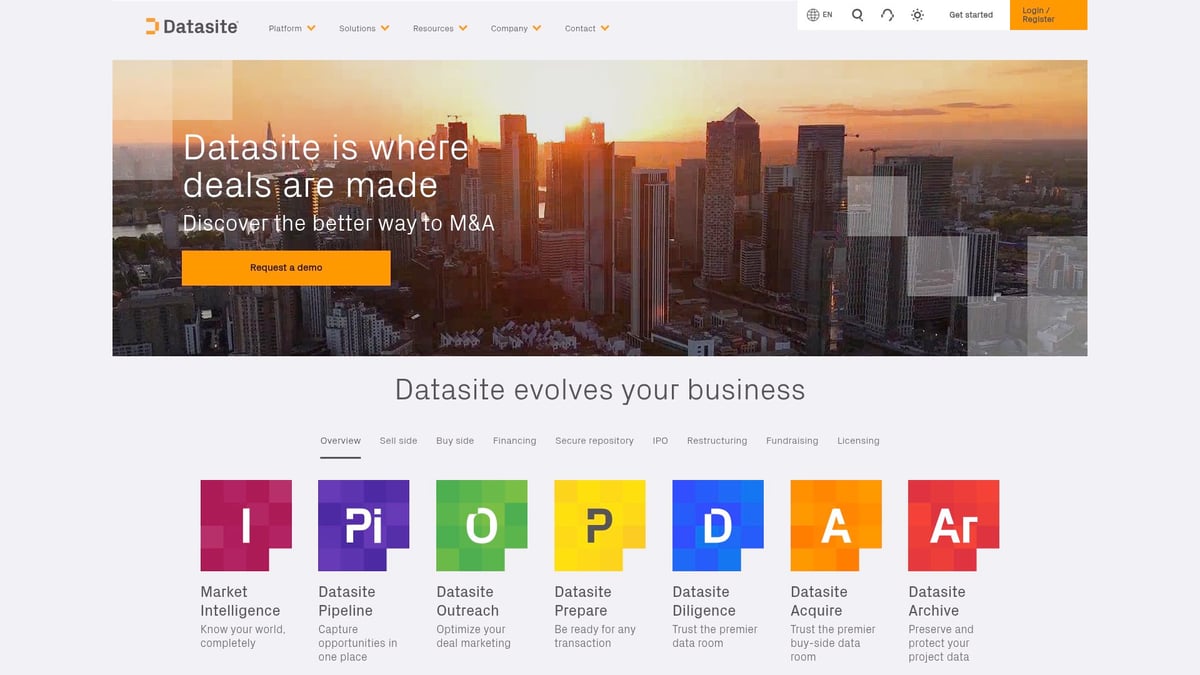Image resolution: width=1200 pixels, height=675 pixels.
Task: Select the Market Intelligence product icon
Action: (246, 521)
